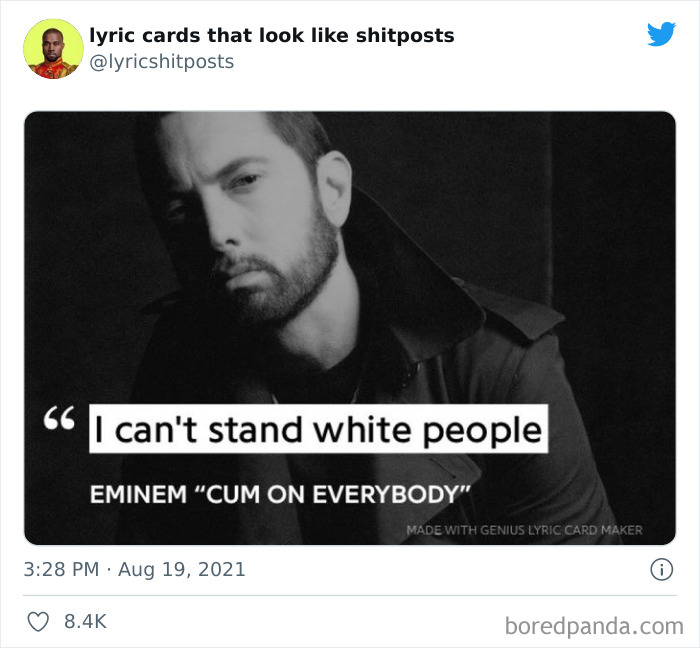The width and height of the screenshot is (700, 648).
Task: Click the large opening quotation mark
Action: click(59, 419)
